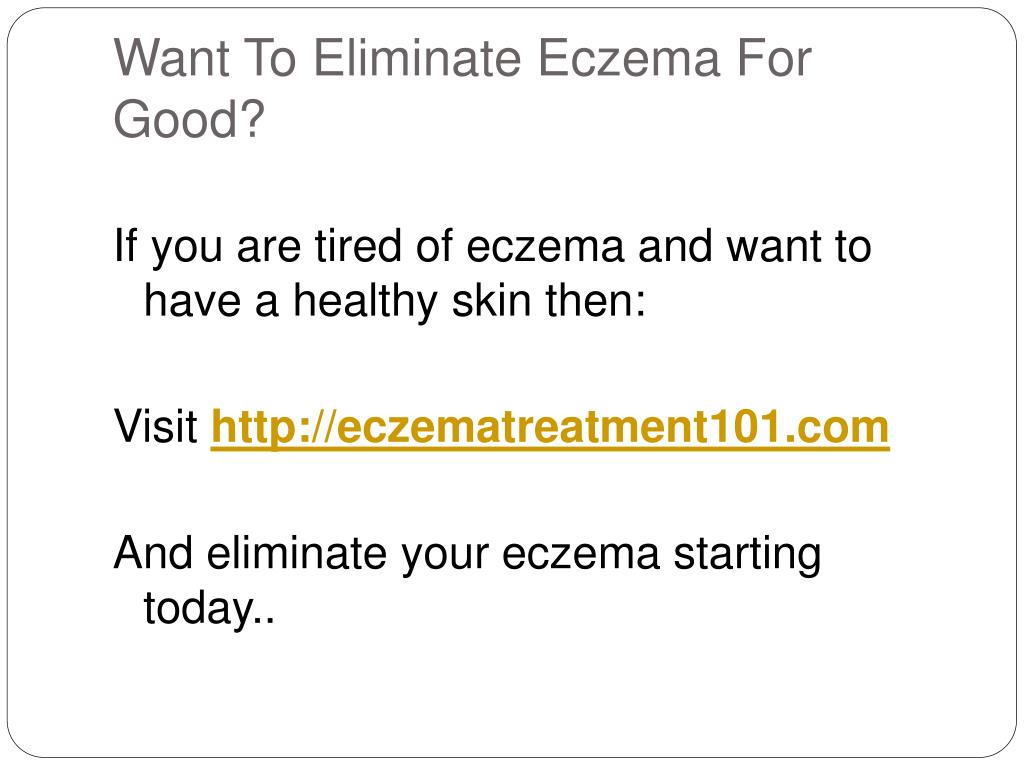Open the eczematreatment101.com hyperlink

click(x=550, y=427)
